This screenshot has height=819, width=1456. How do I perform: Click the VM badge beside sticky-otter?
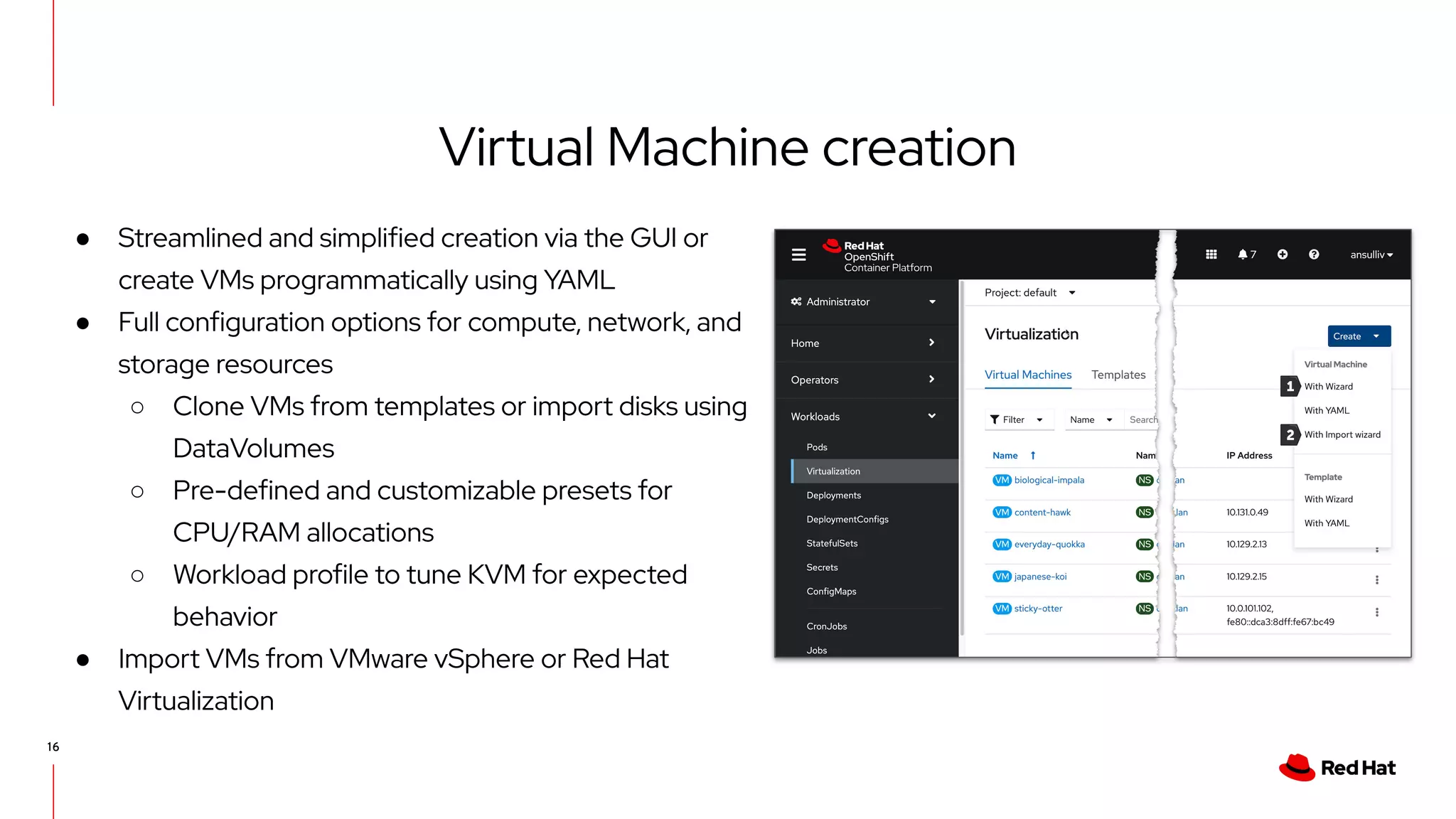1002,609
